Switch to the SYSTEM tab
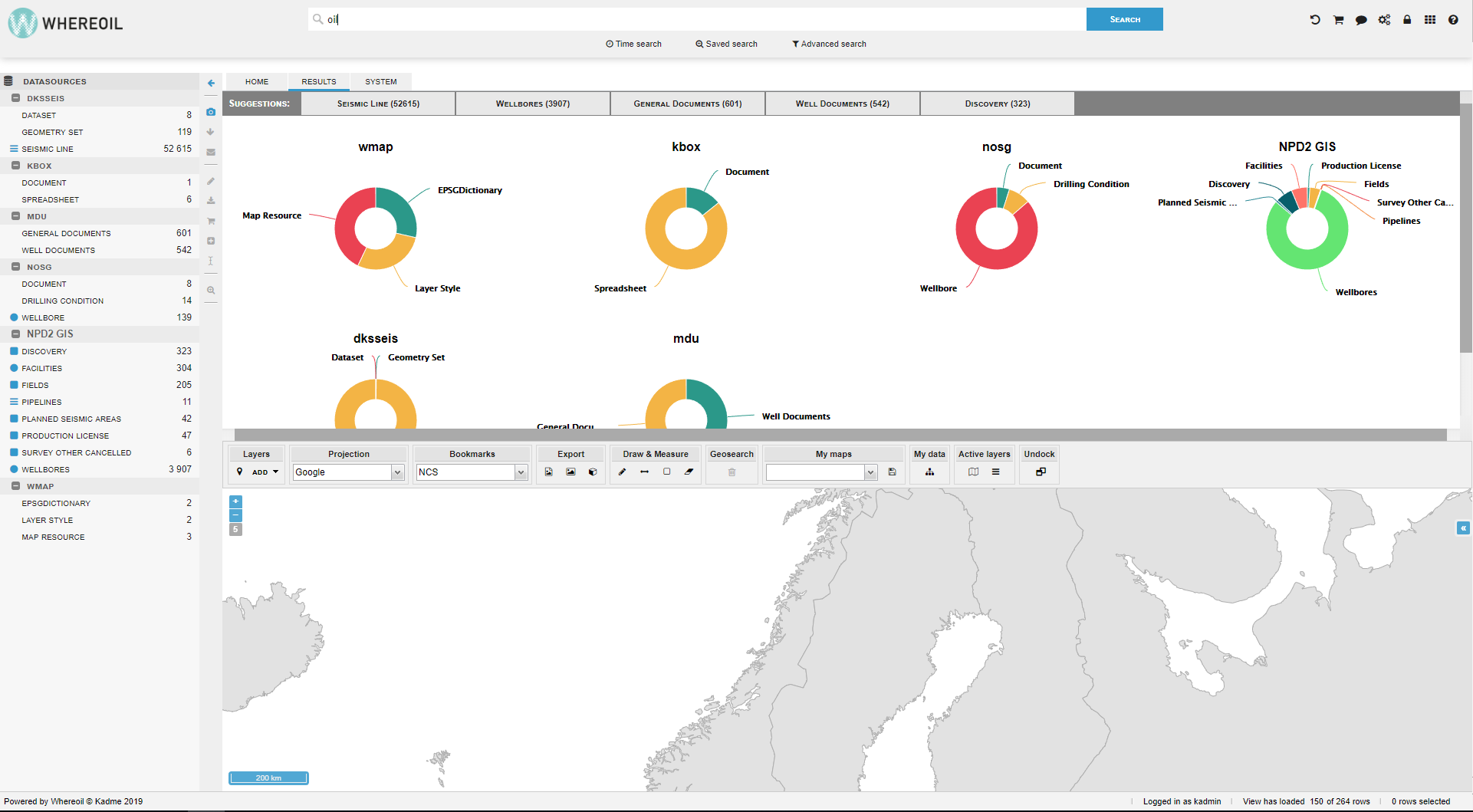This screenshot has width=1473, height=812. pyautogui.click(x=381, y=81)
